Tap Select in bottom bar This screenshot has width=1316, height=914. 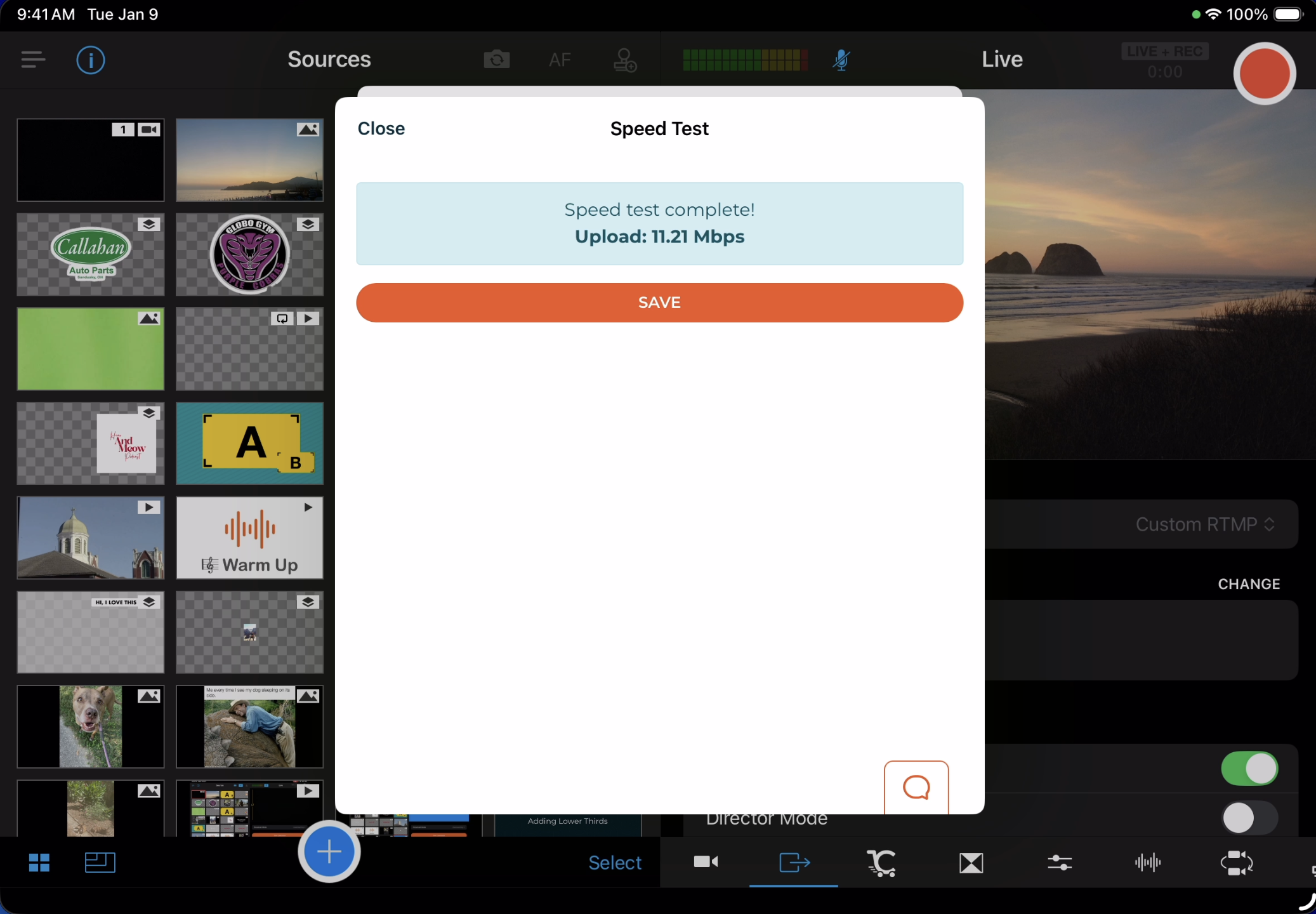tap(614, 863)
